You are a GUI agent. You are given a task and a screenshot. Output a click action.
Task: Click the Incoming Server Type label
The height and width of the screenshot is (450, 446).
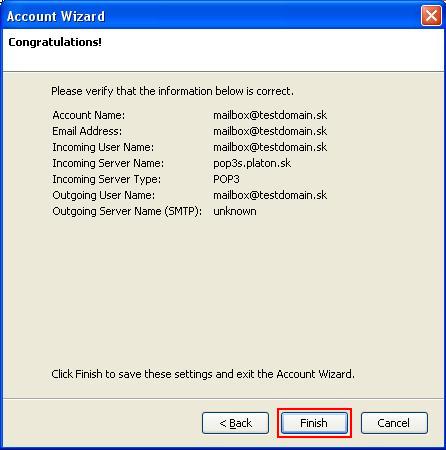(x=107, y=179)
